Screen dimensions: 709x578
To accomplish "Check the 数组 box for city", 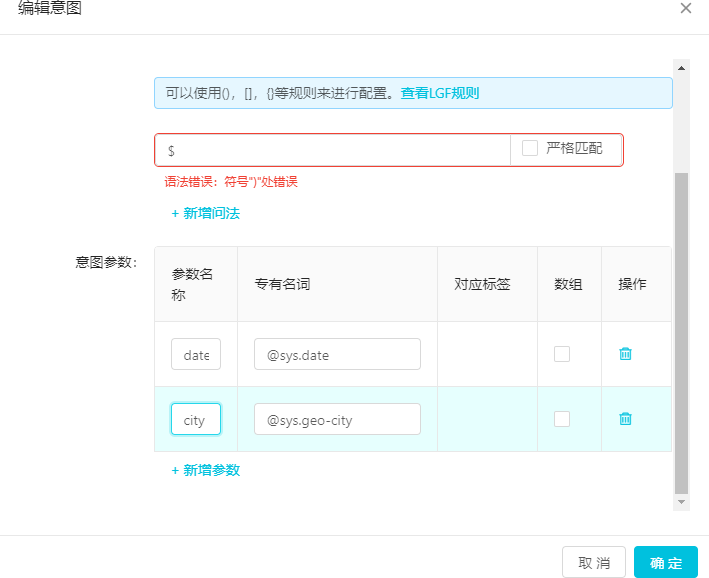I will (562, 419).
